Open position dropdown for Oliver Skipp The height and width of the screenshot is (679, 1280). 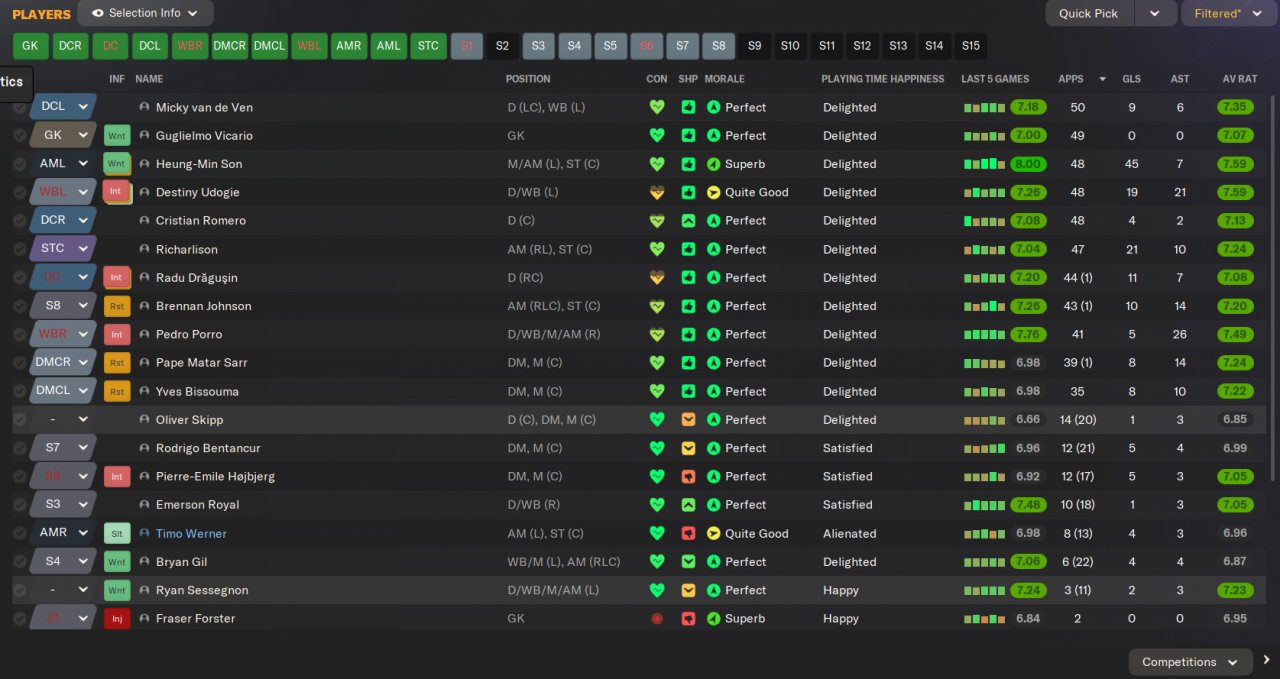point(63,420)
